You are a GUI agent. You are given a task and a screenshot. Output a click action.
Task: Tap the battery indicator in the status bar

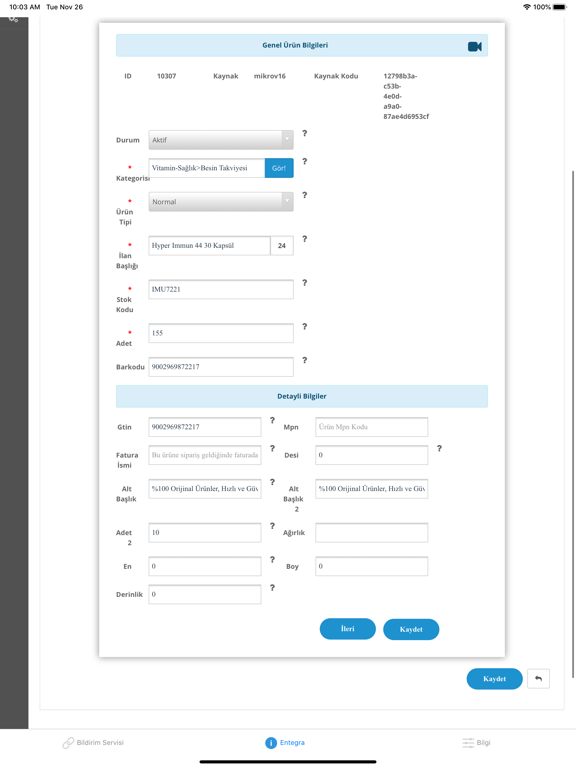[x=560, y=7]
